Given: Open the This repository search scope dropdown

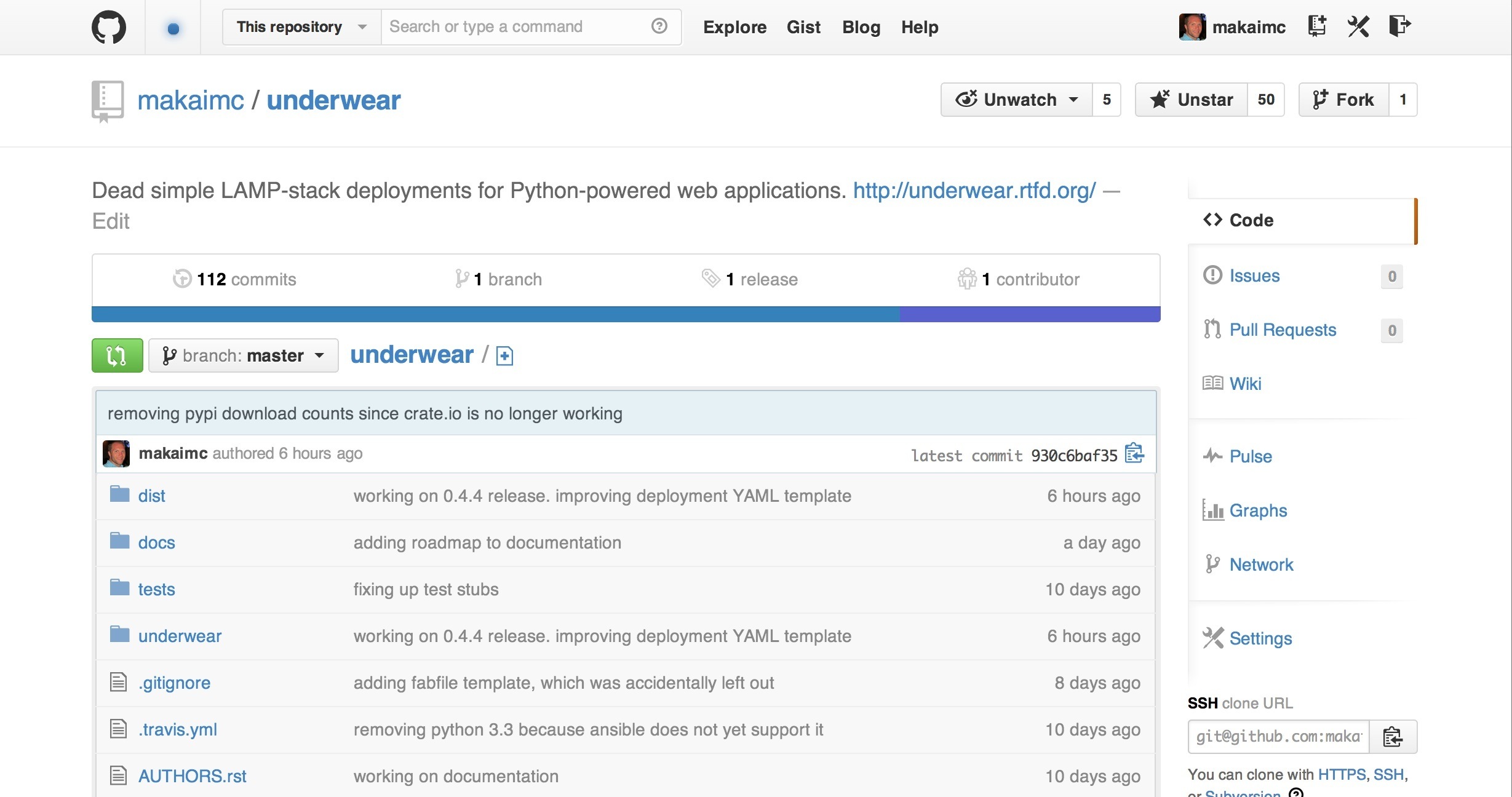Looking at the screenshot, I should [x=302, y=27].
